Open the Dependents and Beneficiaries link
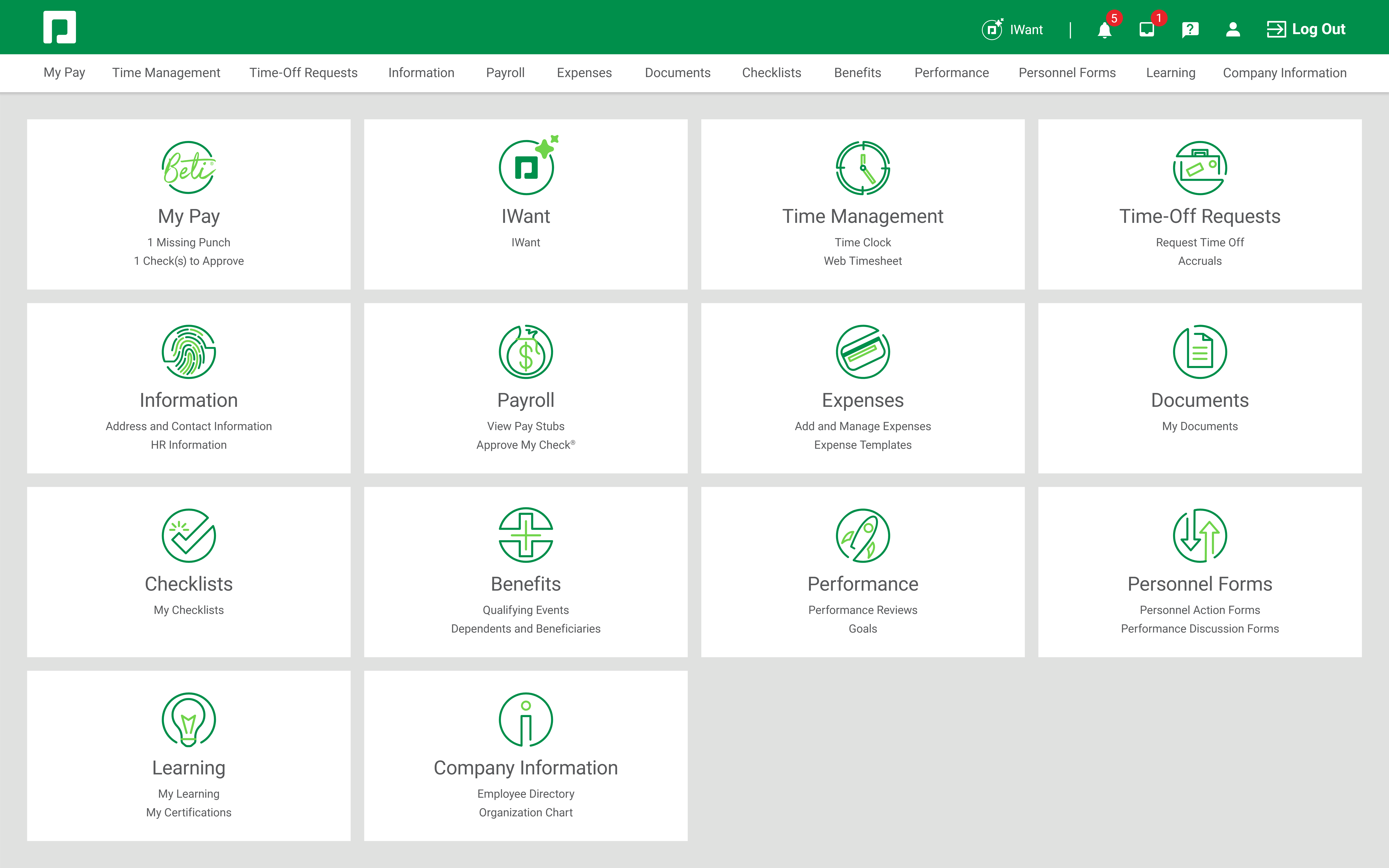 [525, 629]
